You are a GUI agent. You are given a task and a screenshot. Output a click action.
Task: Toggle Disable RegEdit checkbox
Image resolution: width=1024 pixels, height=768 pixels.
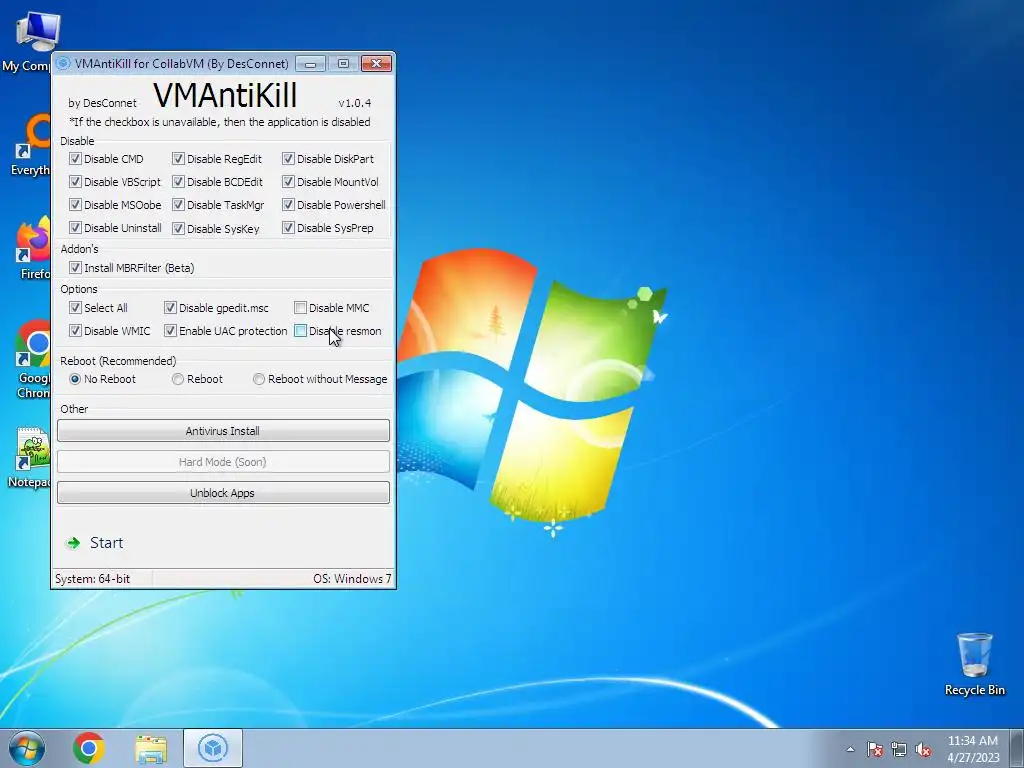(178, 159)
